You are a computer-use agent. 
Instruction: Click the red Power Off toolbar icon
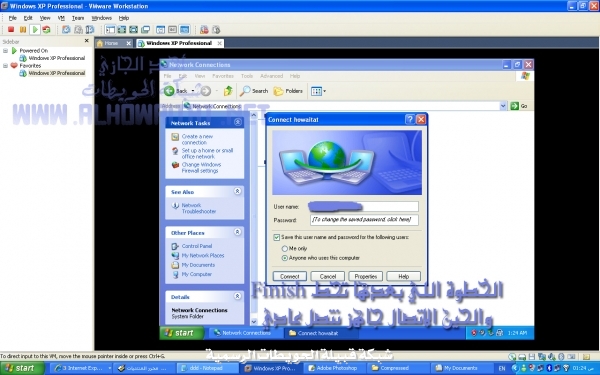click(11, 29)
